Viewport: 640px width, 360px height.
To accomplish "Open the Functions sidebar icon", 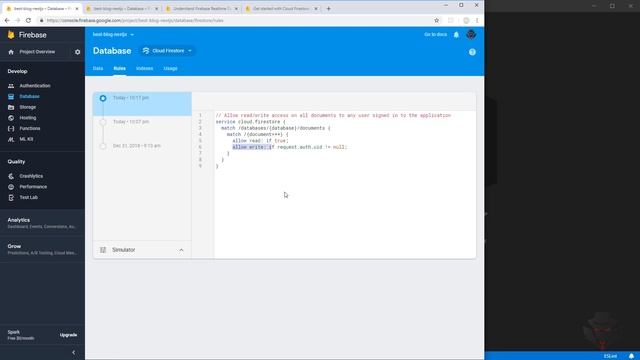I will point(11,129).
